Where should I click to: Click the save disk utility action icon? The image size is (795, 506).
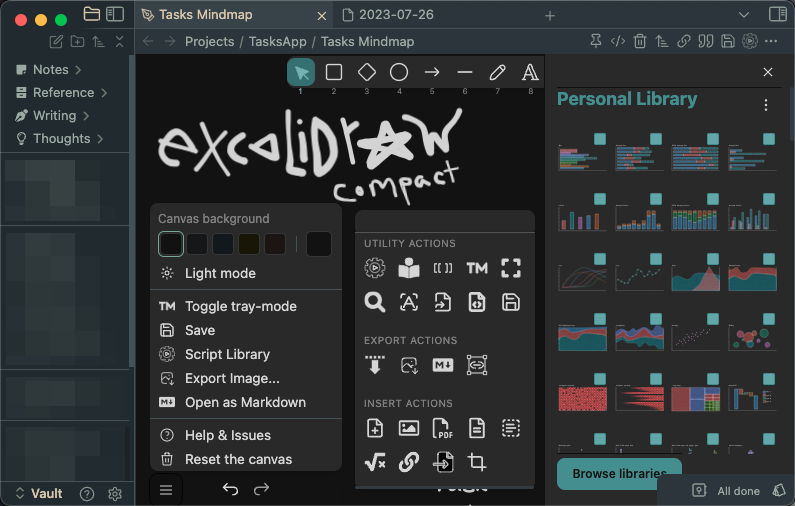pos(511,302)
